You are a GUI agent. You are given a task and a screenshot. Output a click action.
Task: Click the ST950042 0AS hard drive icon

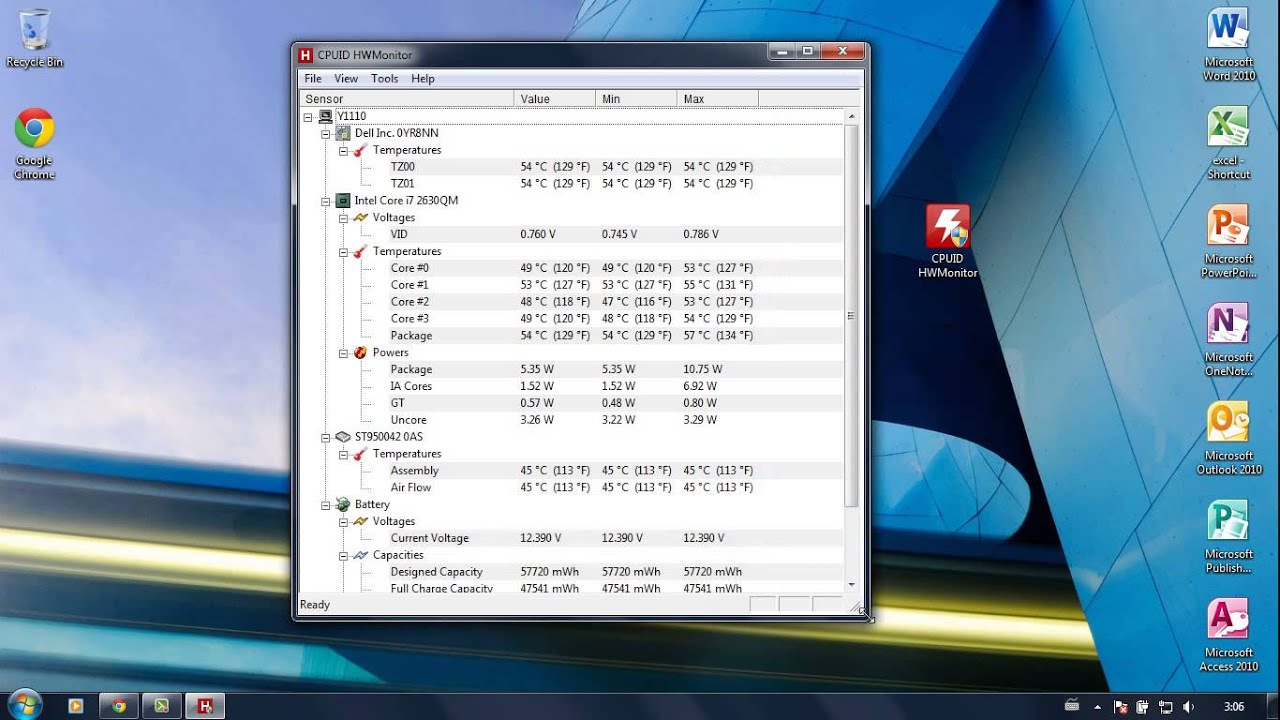[x=342, y=437]
